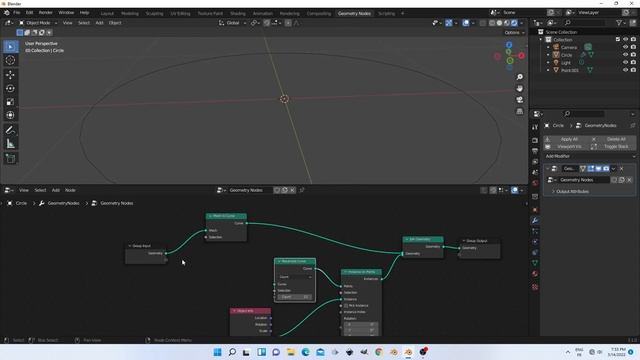The image size is (640, 360).
Task: Open the Window menu
Action: tap(66, 13)
